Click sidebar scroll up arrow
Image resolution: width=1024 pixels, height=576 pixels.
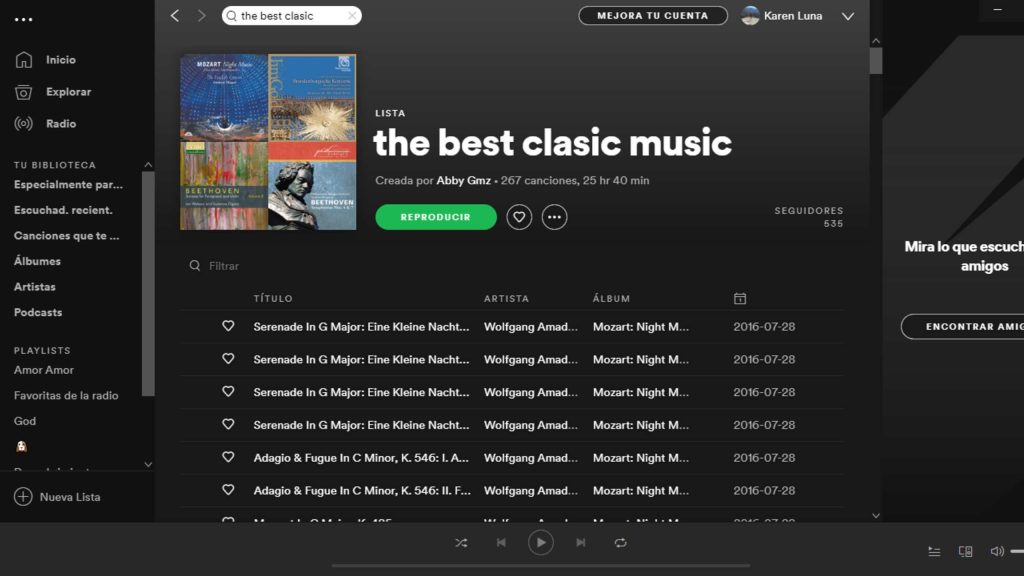[x=148, y=165]
